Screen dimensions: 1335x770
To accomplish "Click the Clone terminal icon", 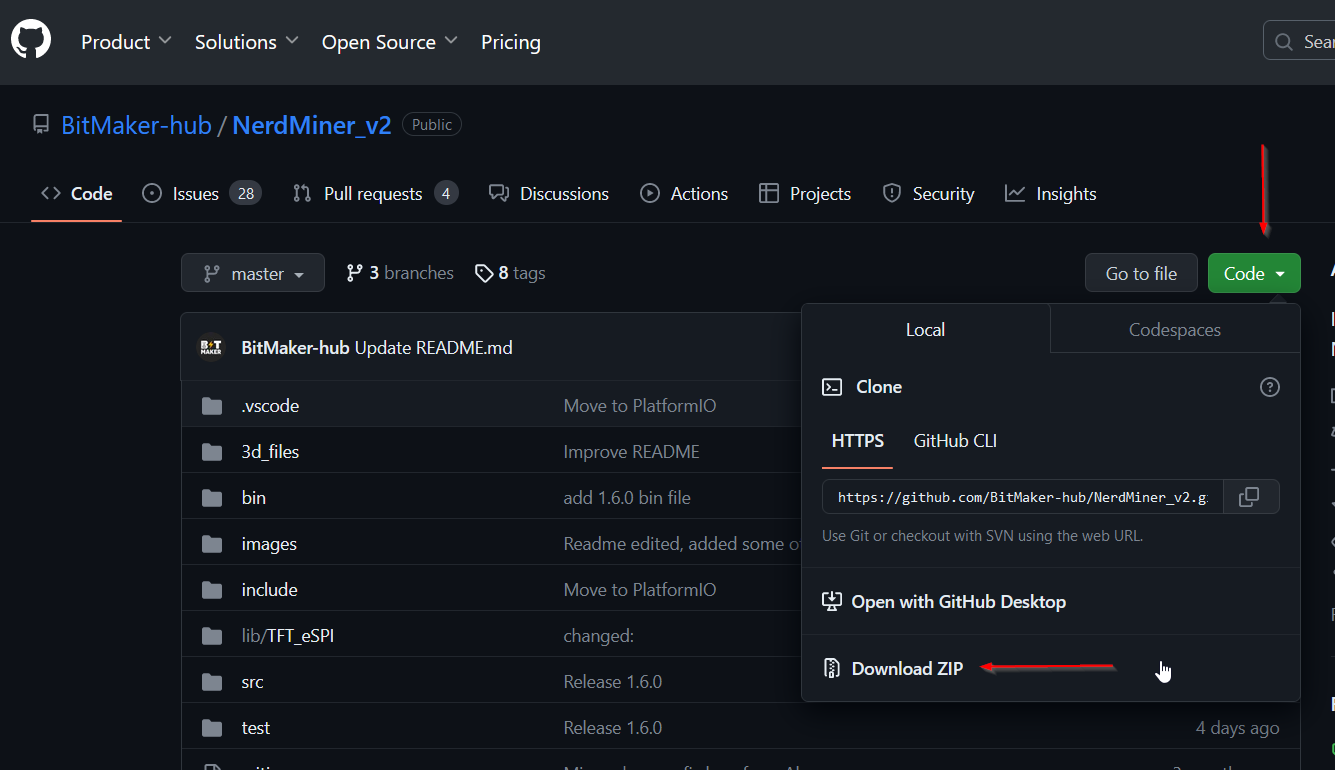I will tap(832, 387).
